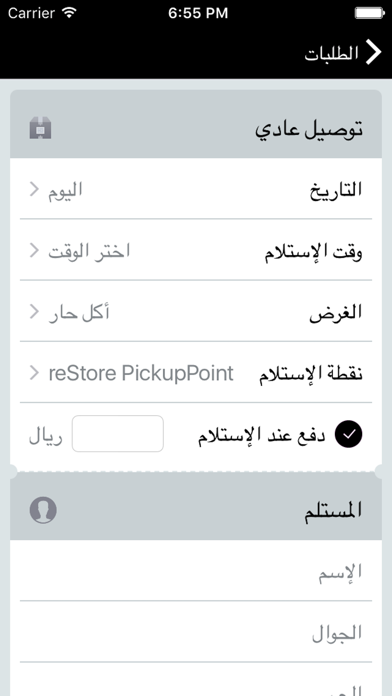Open the اختر الوقت time picker
Viewport: 392px width, 696px height.
(89, 251)
